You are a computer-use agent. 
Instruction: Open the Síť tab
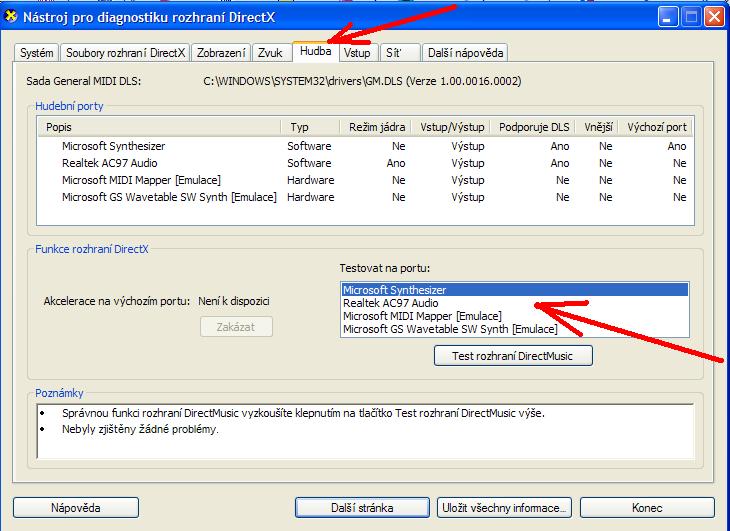point(398,53)
